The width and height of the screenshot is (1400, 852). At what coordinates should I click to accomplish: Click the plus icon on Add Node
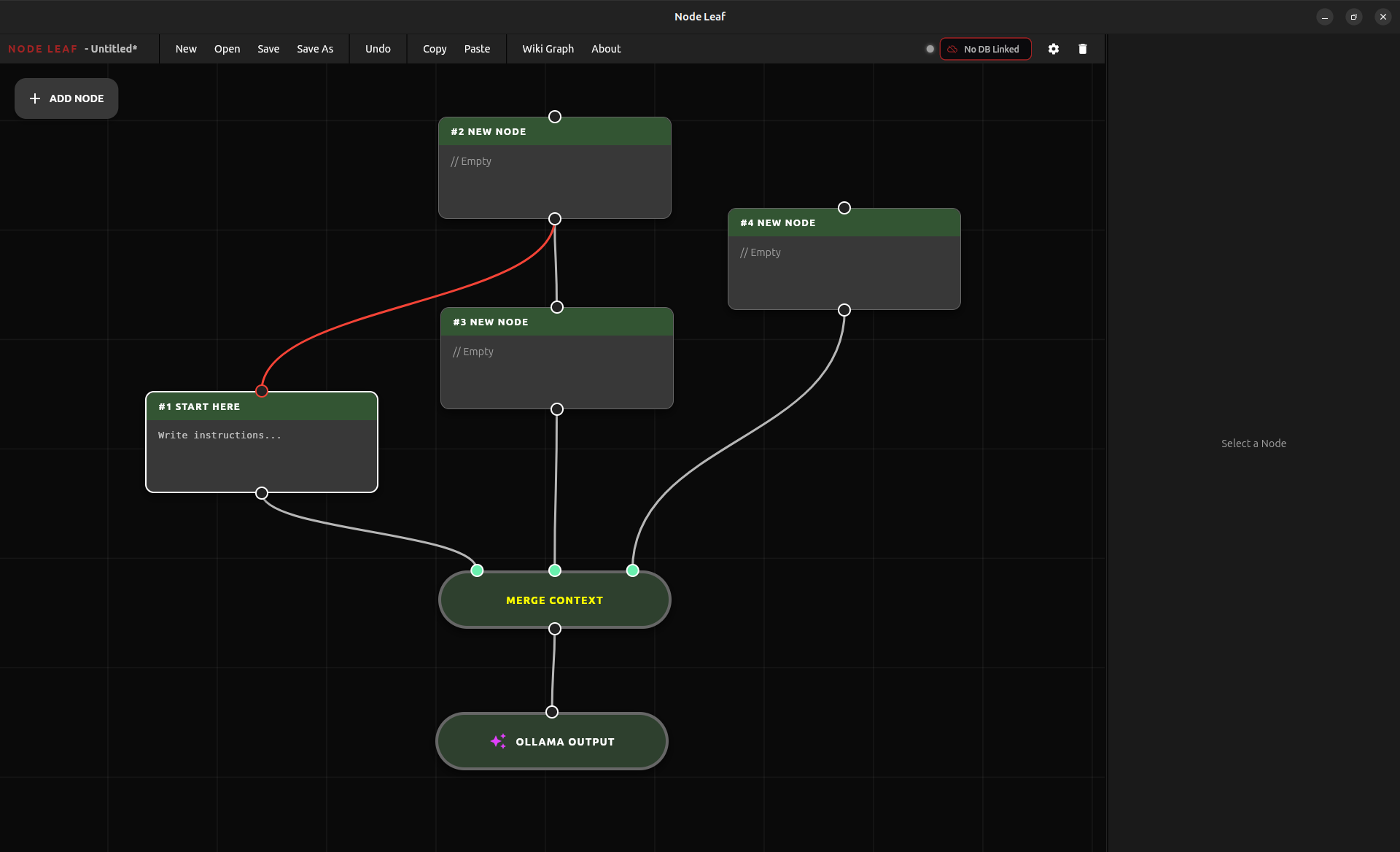tap(35, 98)
